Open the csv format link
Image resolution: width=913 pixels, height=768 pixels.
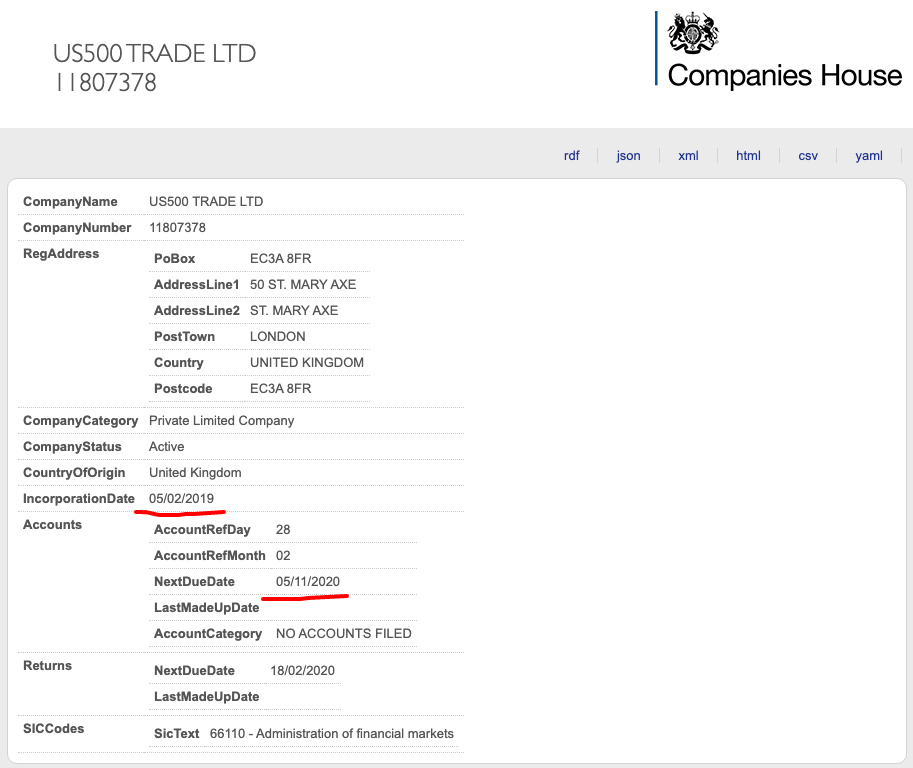coord(808,155)
